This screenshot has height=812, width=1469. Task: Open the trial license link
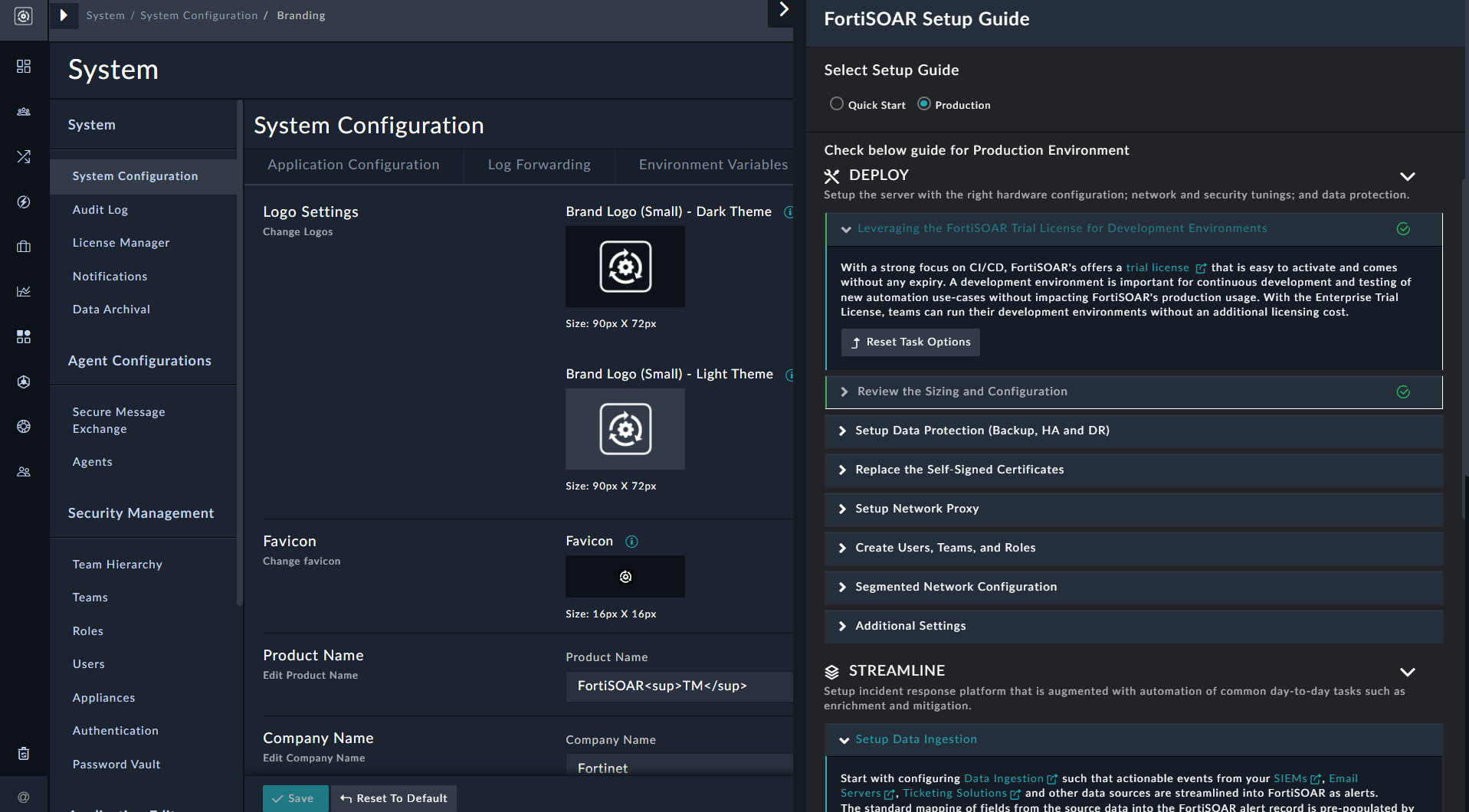(1157, 267)
